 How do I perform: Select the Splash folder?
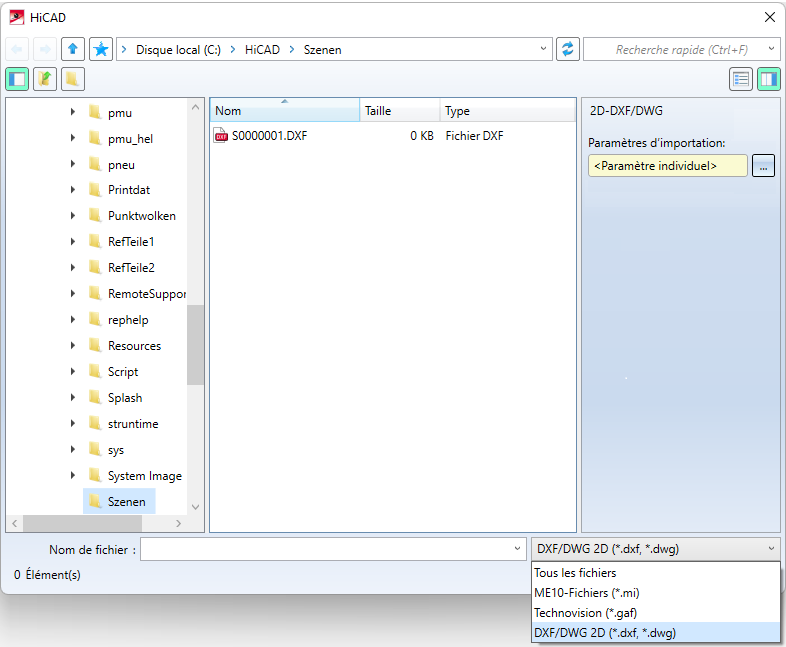tap(125, 398)
